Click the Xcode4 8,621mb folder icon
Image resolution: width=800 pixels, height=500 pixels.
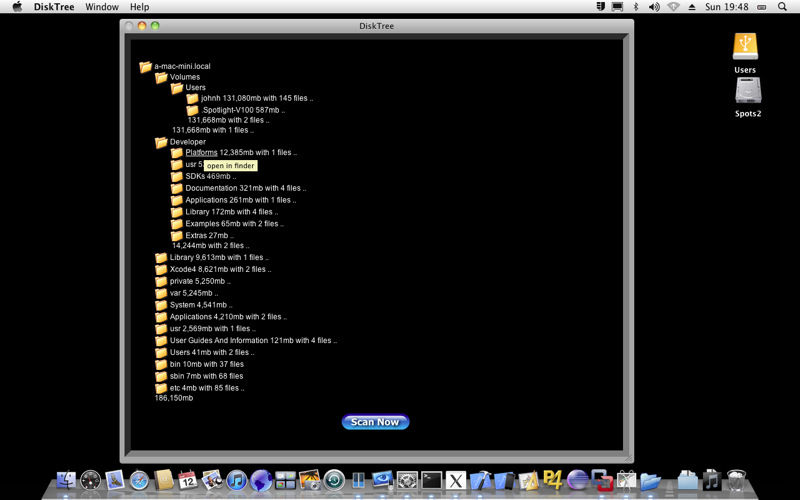pos(161,269)
